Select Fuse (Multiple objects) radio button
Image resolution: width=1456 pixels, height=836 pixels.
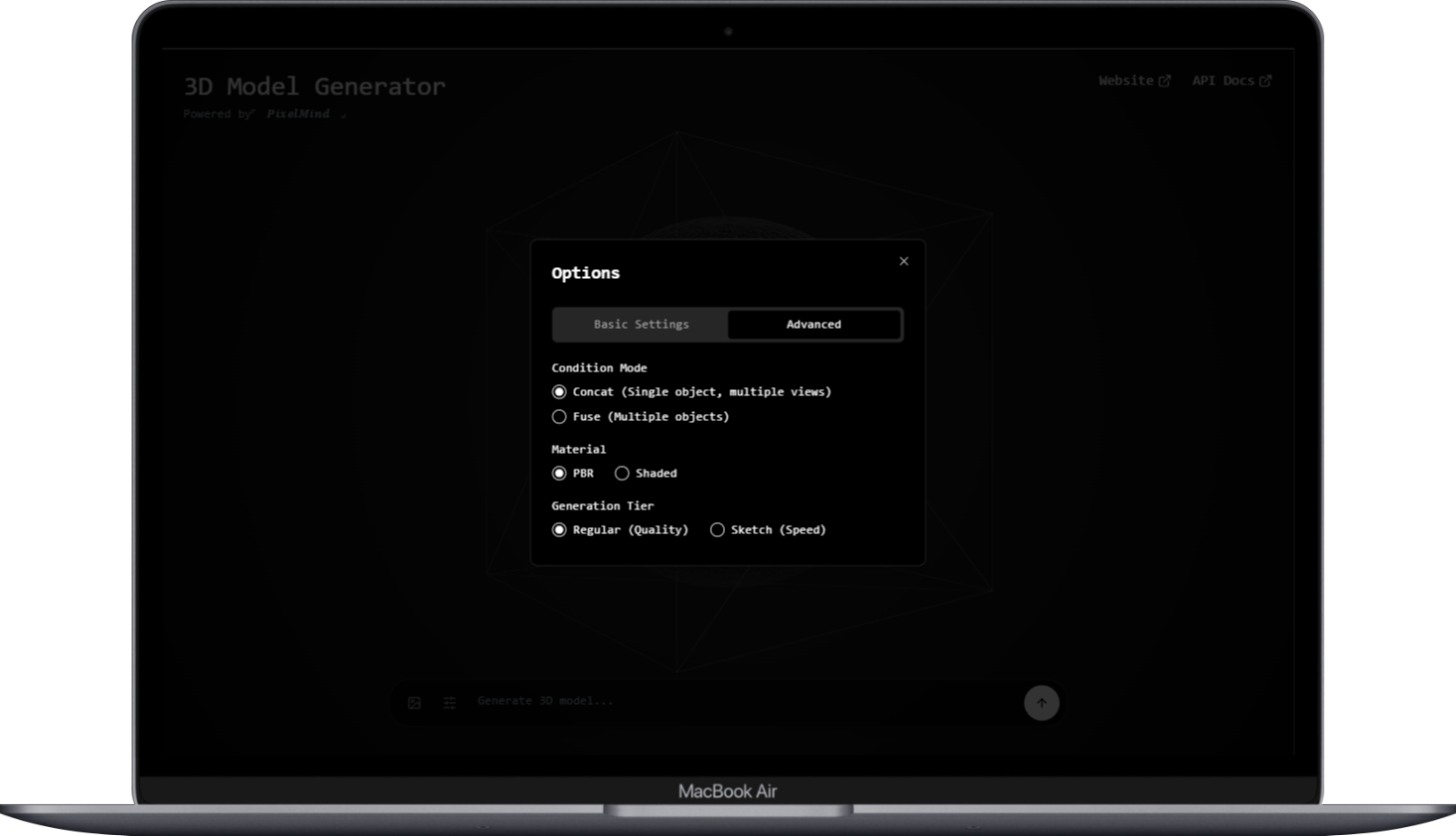click(x=559, y=417)
